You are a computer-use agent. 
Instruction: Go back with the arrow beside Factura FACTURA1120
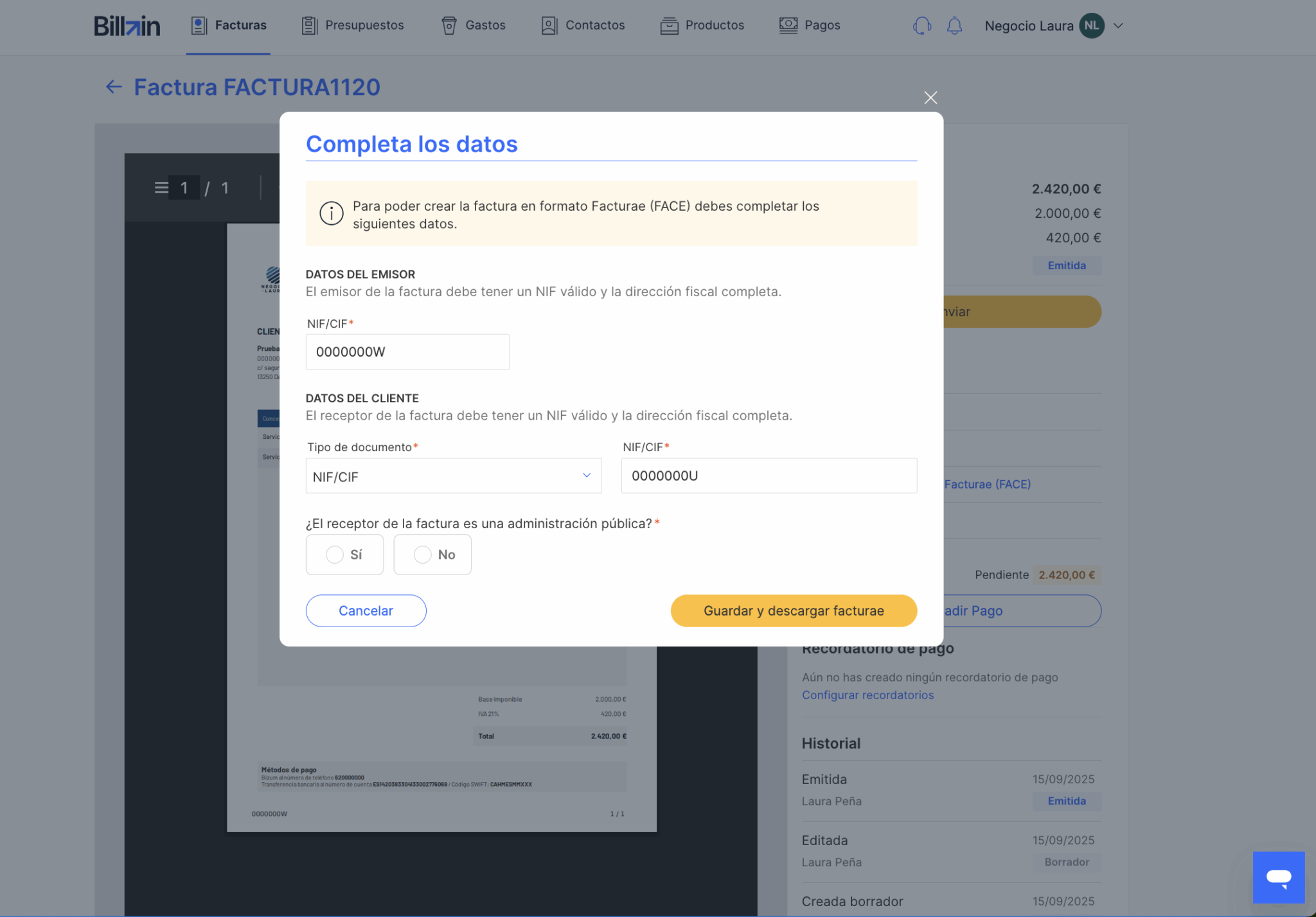(114, 87)
